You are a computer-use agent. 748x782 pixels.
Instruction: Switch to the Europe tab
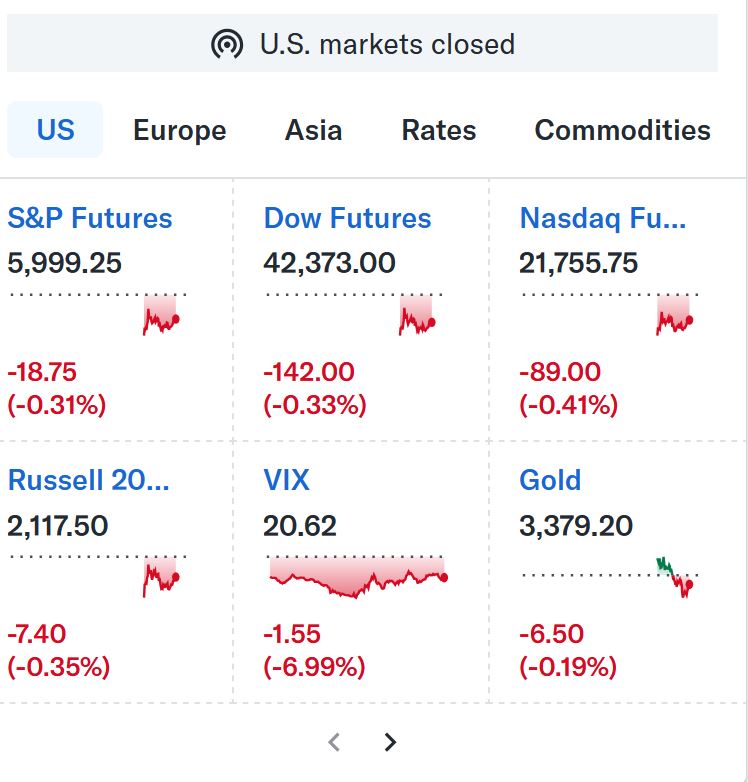[x=180, y=130]
